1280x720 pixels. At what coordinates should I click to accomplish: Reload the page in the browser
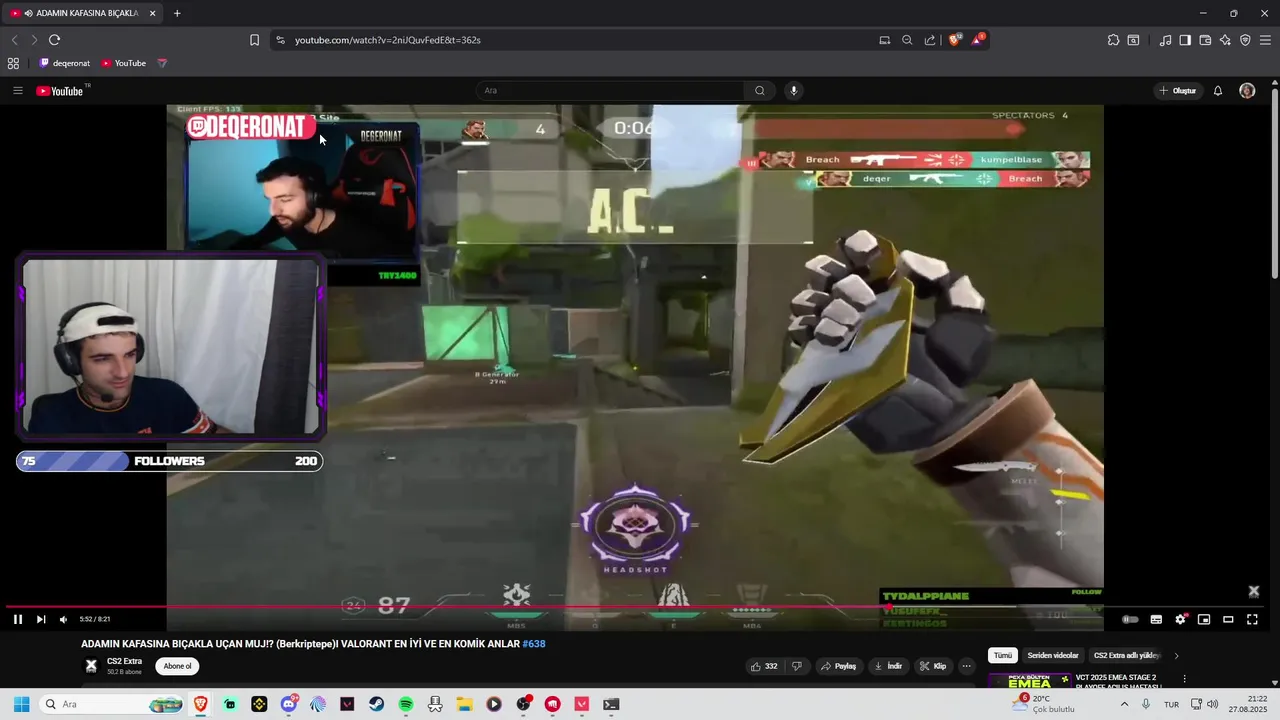(x=54, y=40)
